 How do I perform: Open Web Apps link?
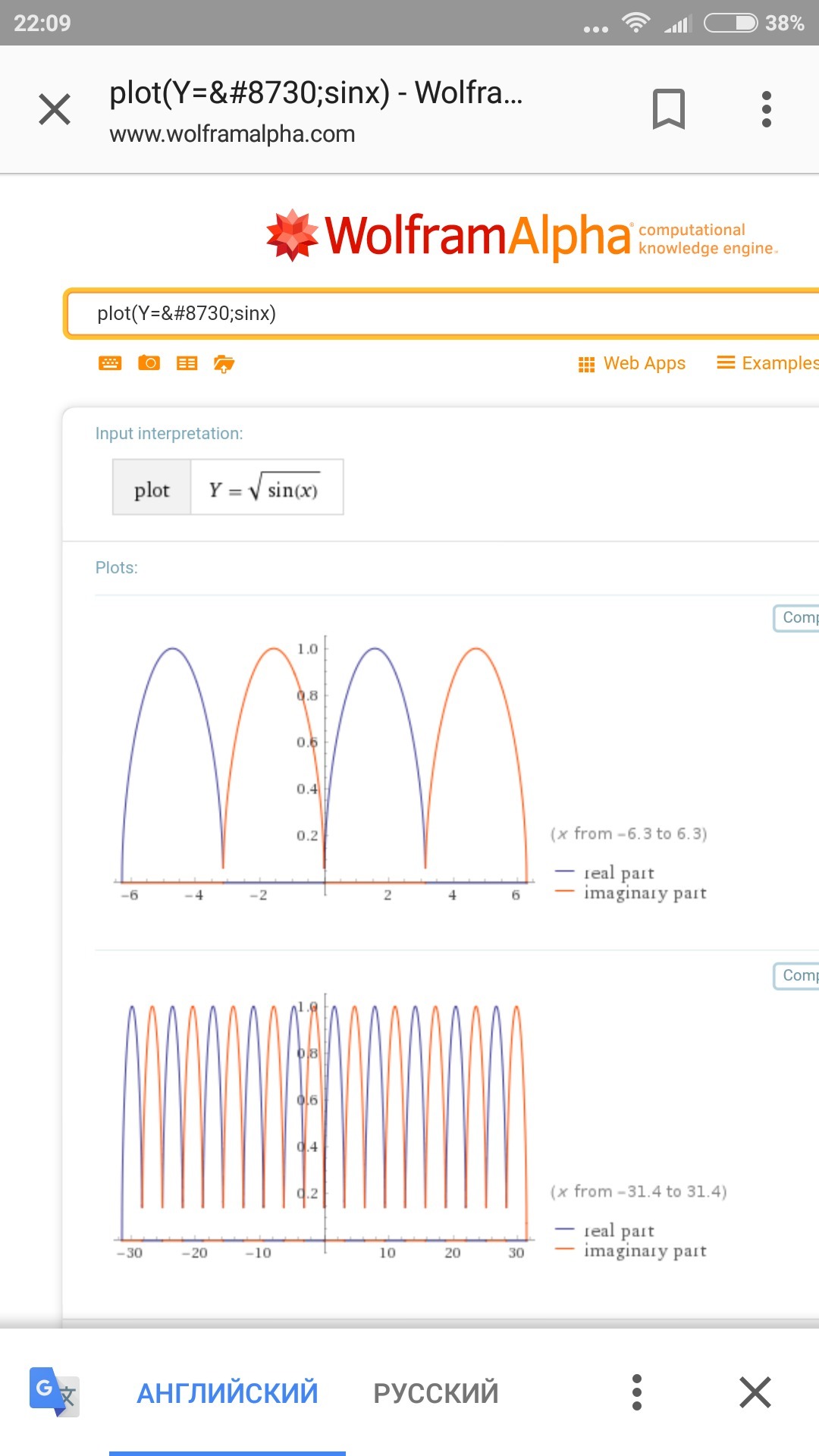(632, 363)
